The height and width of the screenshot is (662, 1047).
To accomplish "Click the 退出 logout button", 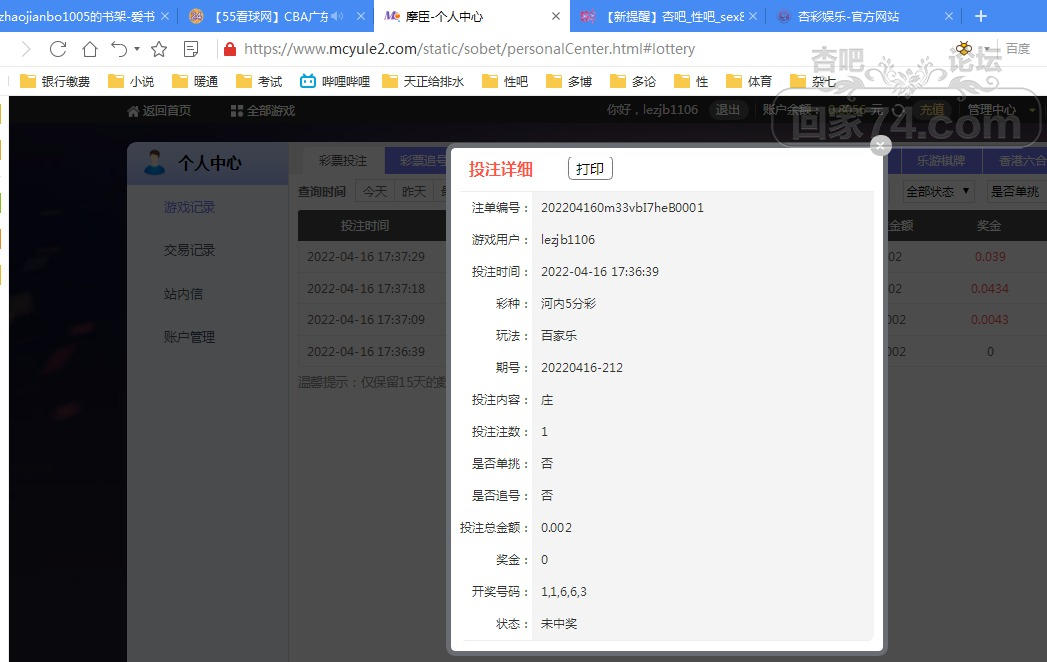I will 728,110.
